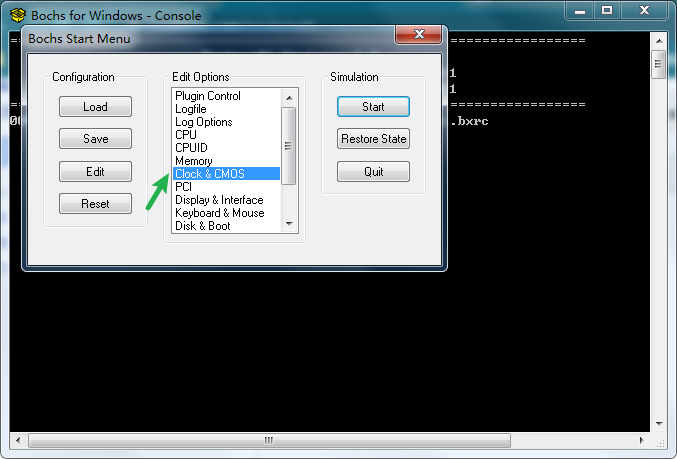Click console horizontal scrollbar left arrow
The image size is (677, 459).
tap(18, 440)
